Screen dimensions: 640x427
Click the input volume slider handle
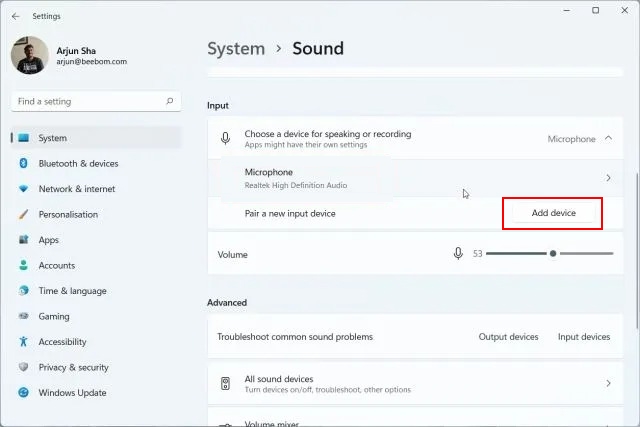click(552, 254)
